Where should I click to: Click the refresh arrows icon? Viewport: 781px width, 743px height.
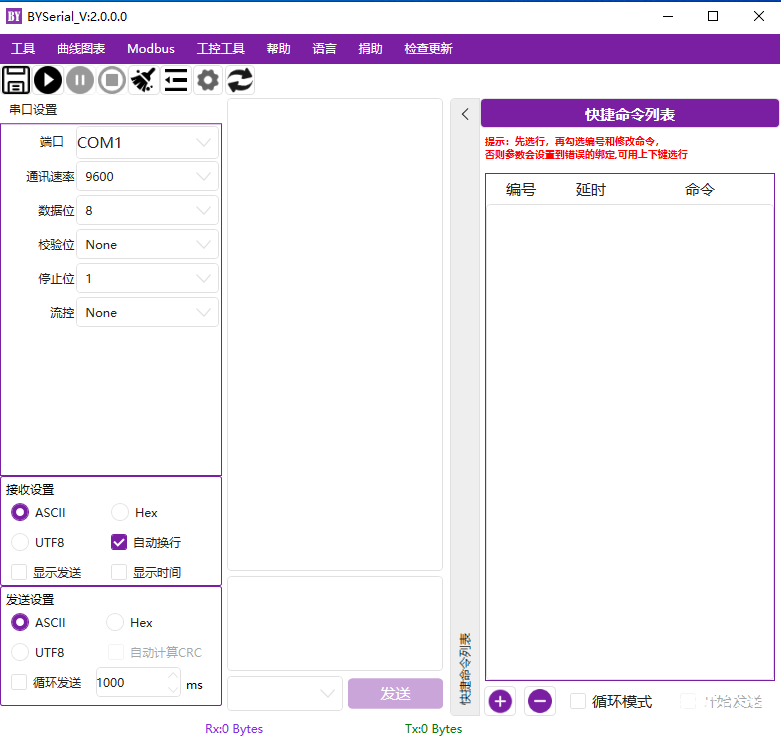[x=240, y=81]
